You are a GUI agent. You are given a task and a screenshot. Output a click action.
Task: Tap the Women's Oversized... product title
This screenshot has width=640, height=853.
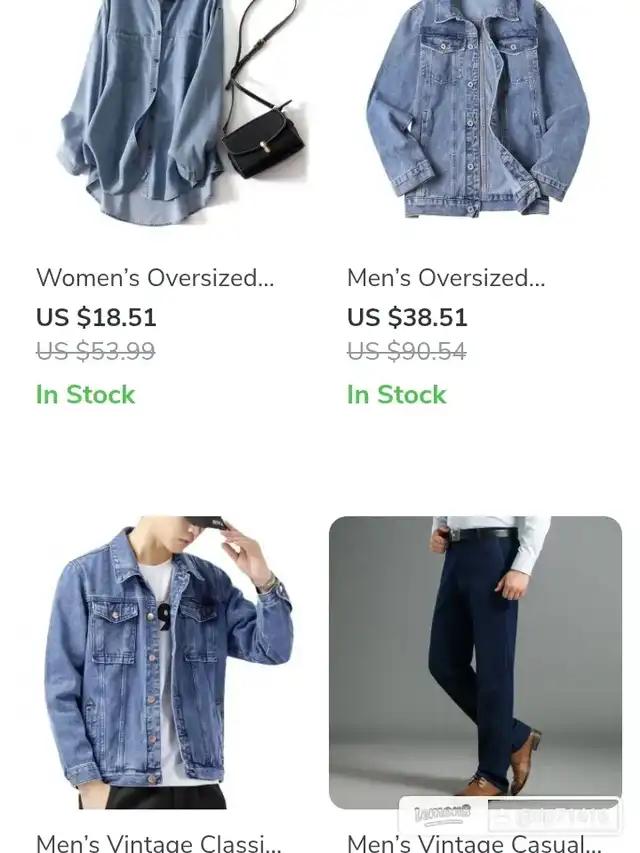[x=155, y=277]
